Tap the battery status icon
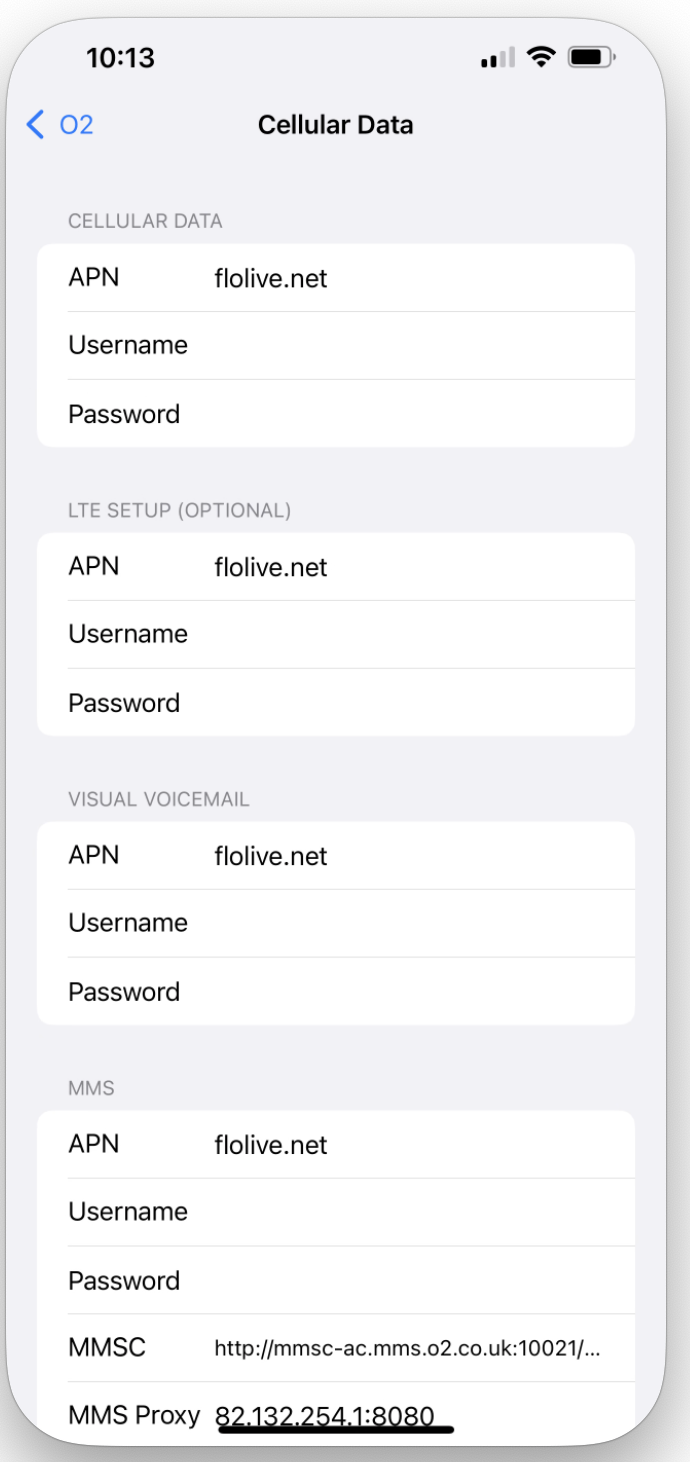Image resolution: width=690 pixels, height=1462 pixels. [x=591, y=58]
